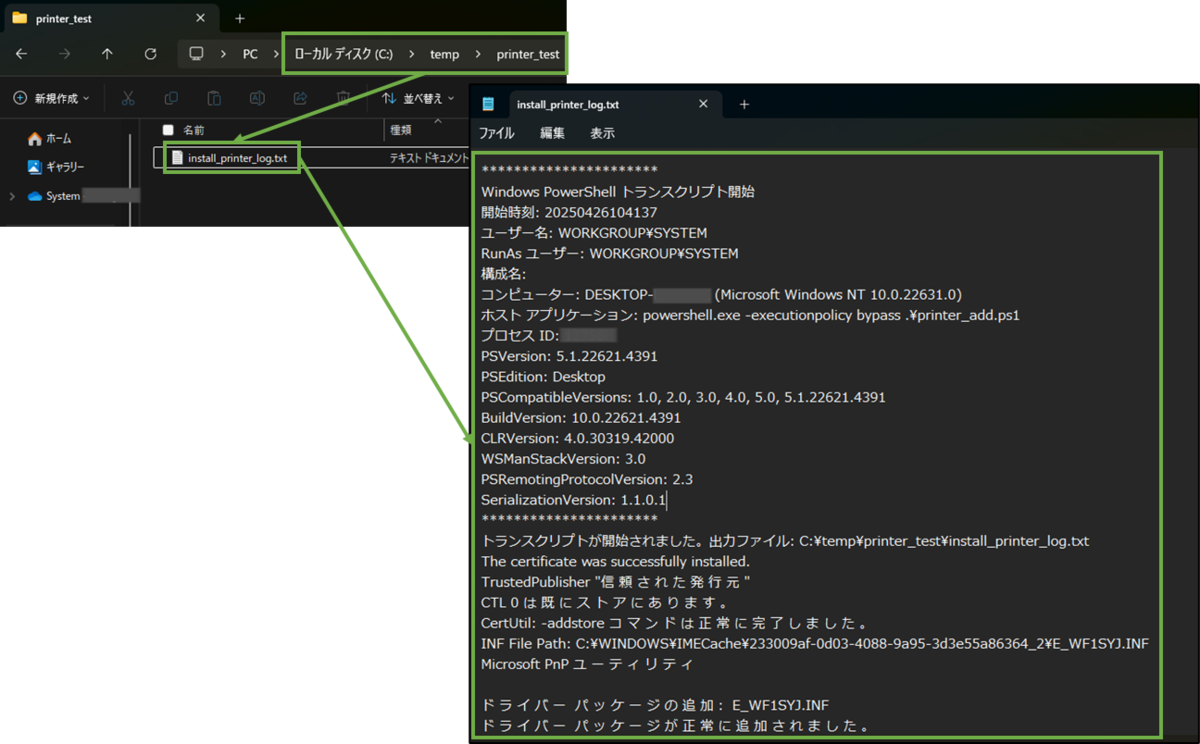Click line The certificate was successfully installed.
1200x744 pixels.
tap(615, 561)
